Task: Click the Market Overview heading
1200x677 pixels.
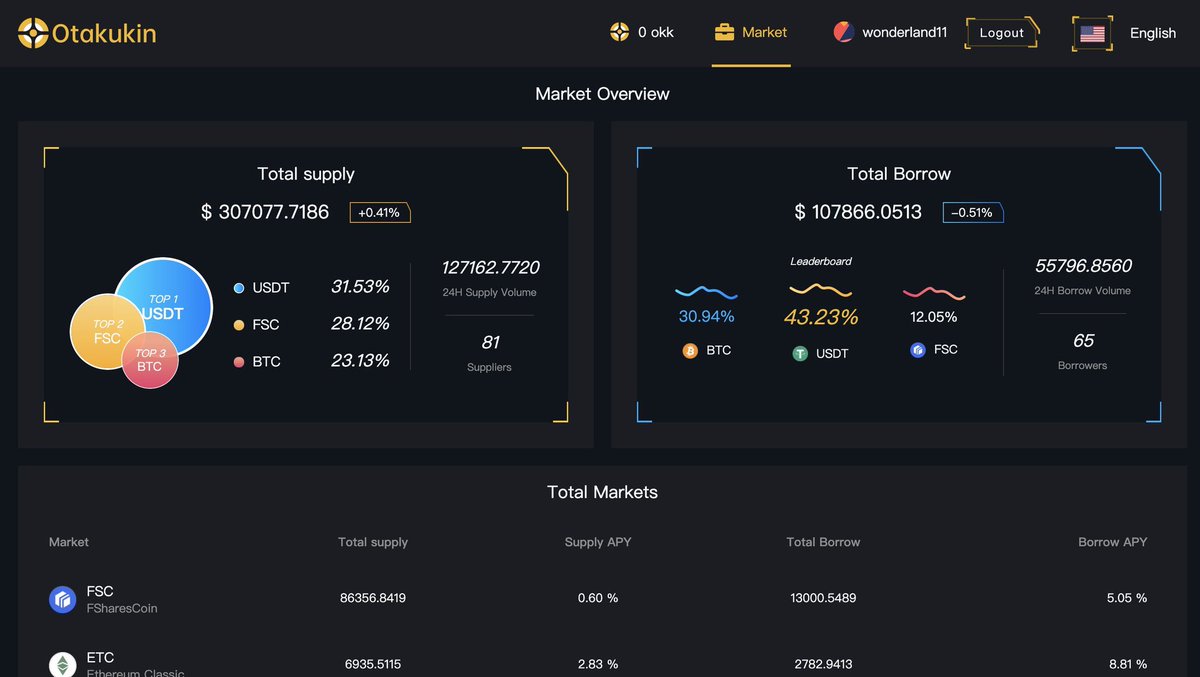Action: (602, 94)
